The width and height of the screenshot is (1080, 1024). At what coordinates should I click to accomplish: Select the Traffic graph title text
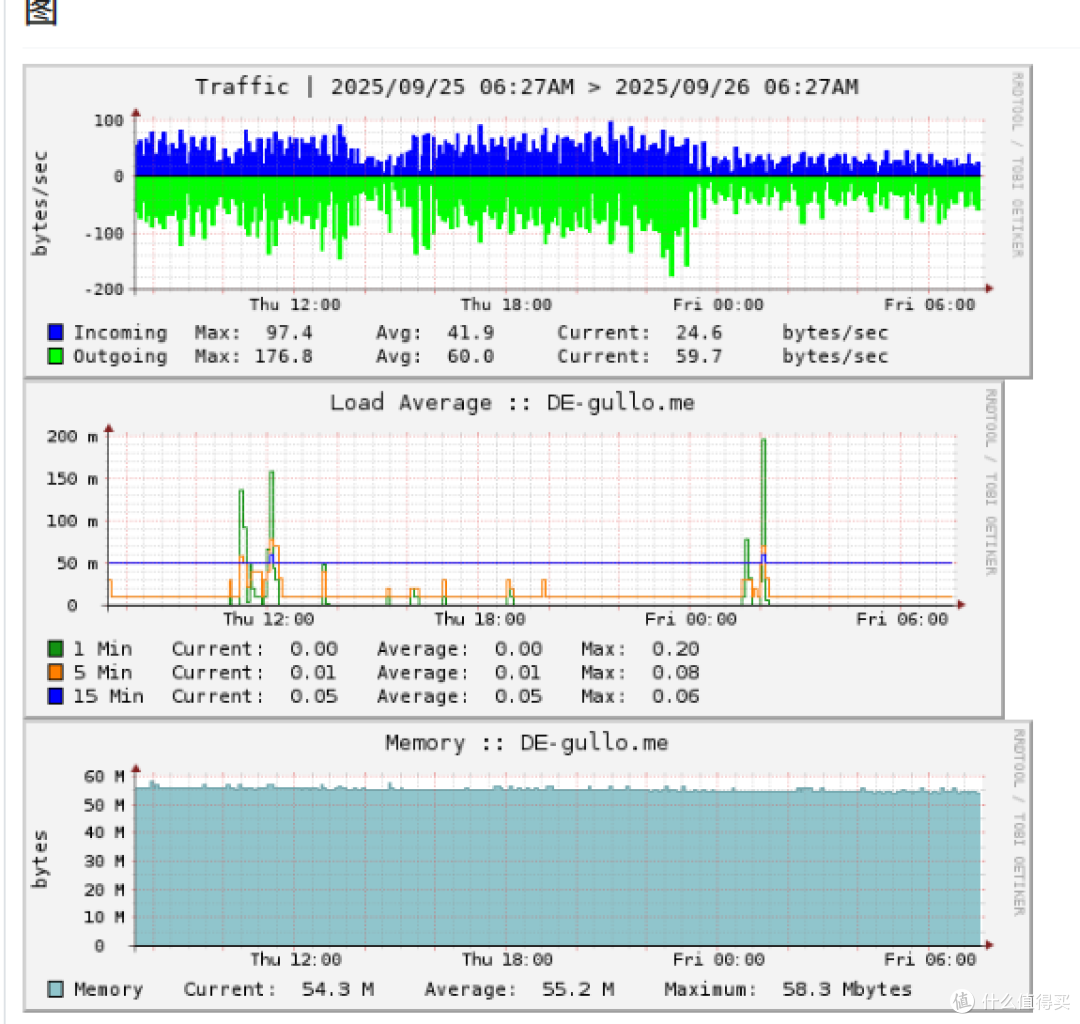click(527, 87)
